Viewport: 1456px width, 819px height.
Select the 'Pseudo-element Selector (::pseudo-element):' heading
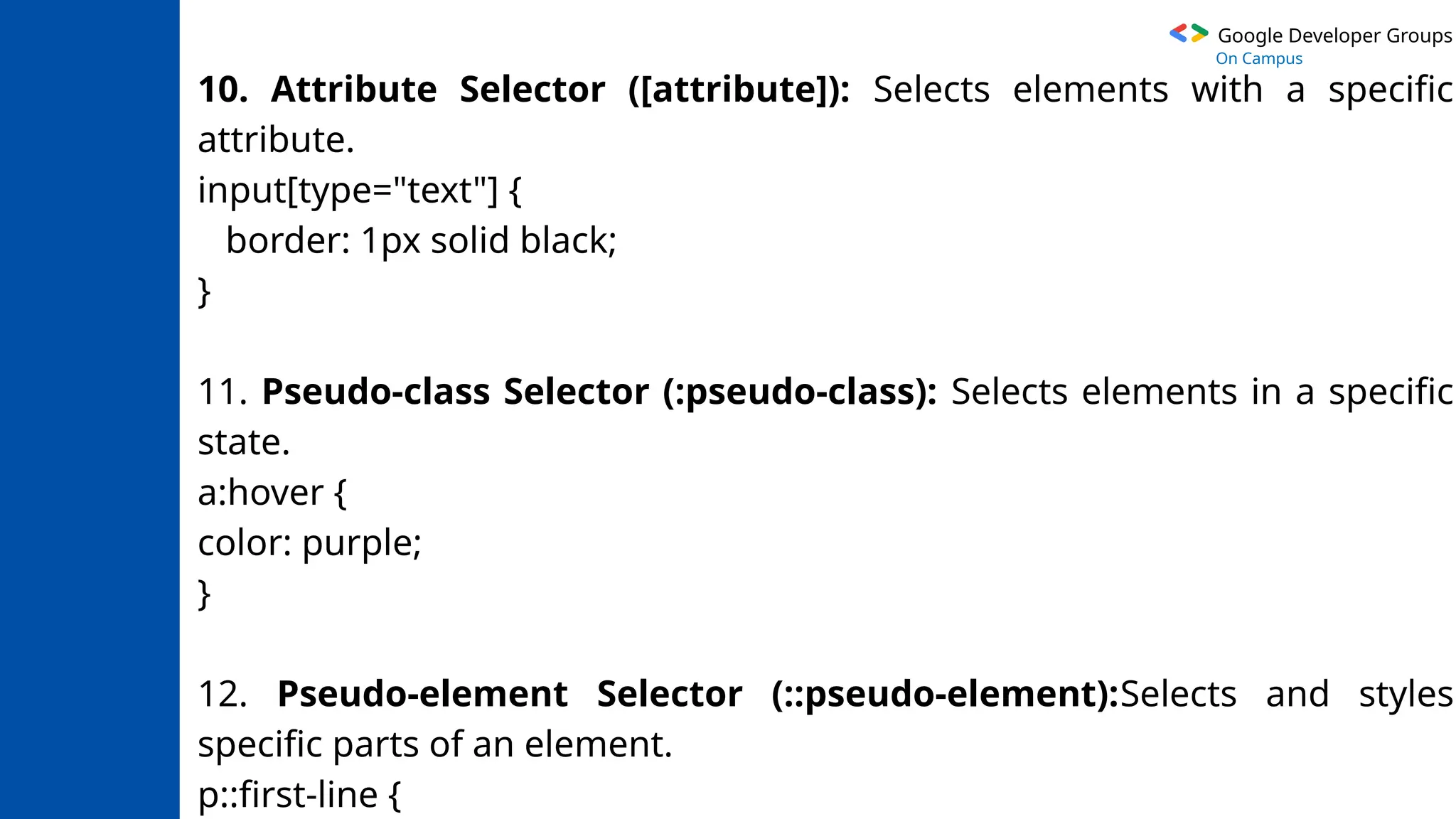click(697, 695)
